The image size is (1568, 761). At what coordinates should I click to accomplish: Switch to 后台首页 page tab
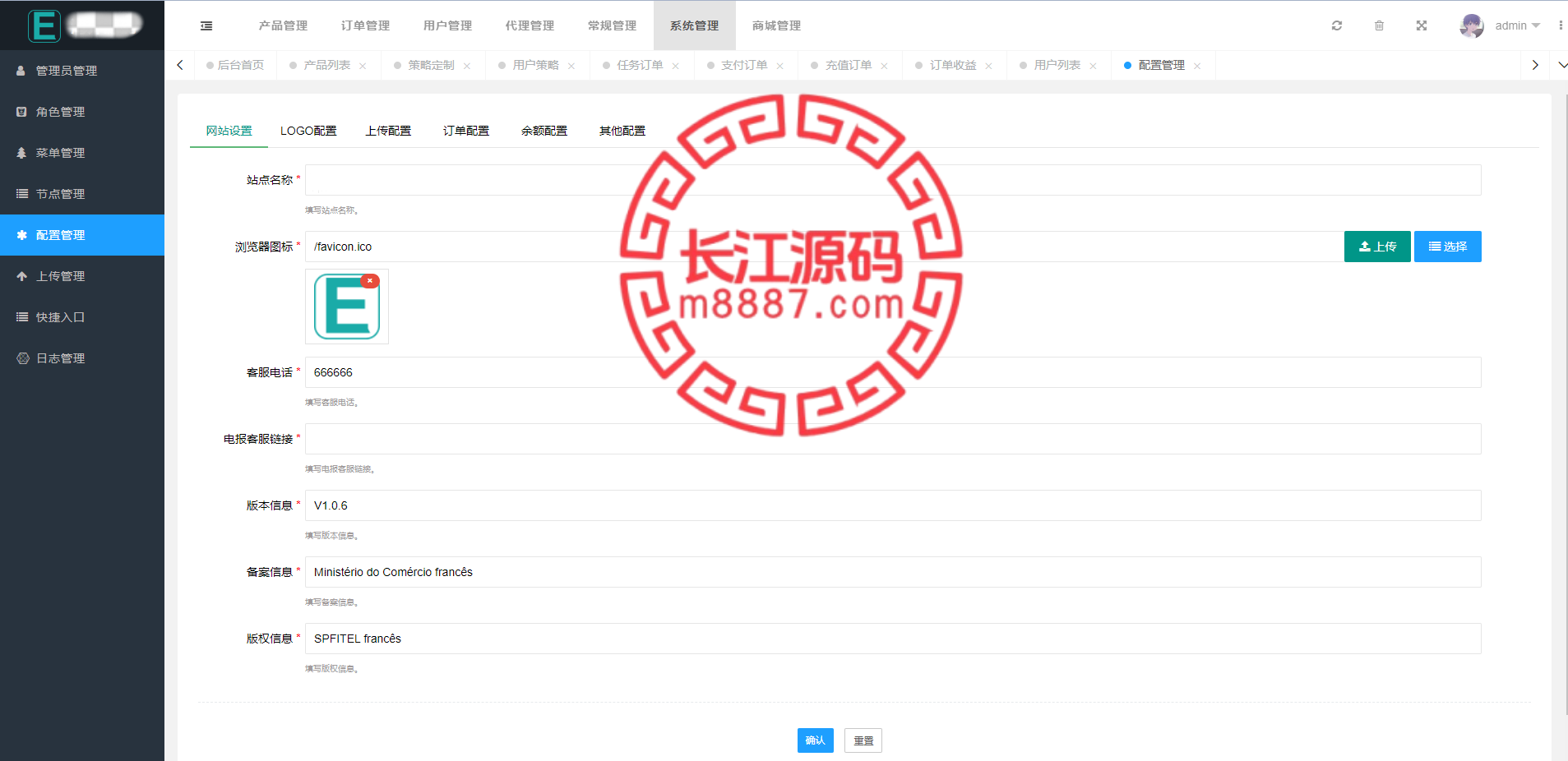[x=235, y=65]
